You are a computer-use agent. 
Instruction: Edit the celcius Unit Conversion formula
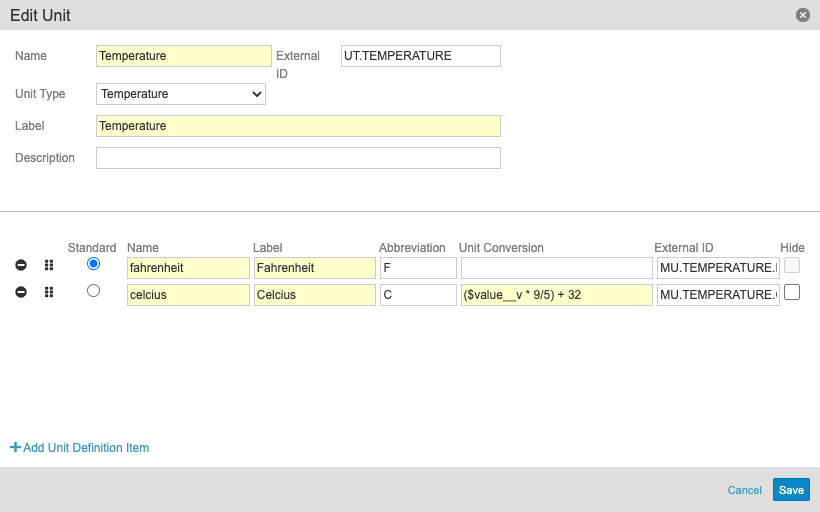556,295
